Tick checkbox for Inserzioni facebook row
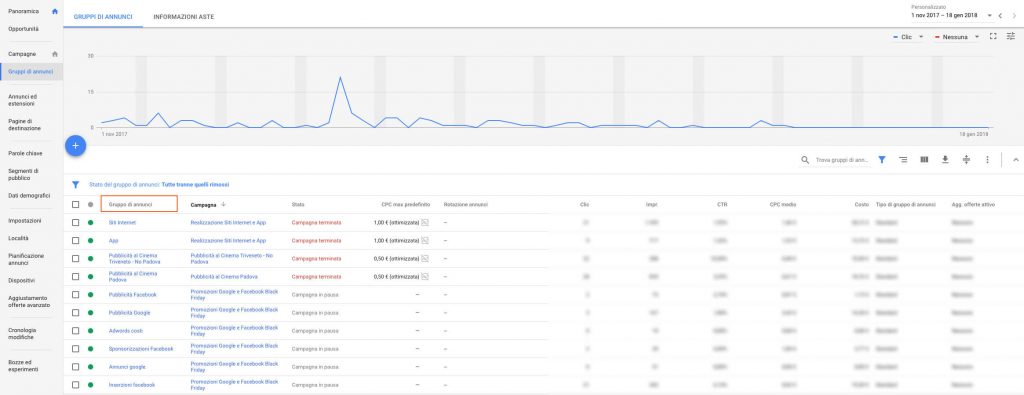Viewport: 1024px width, 395px height. pyautogui.click(x=76, y=385)
